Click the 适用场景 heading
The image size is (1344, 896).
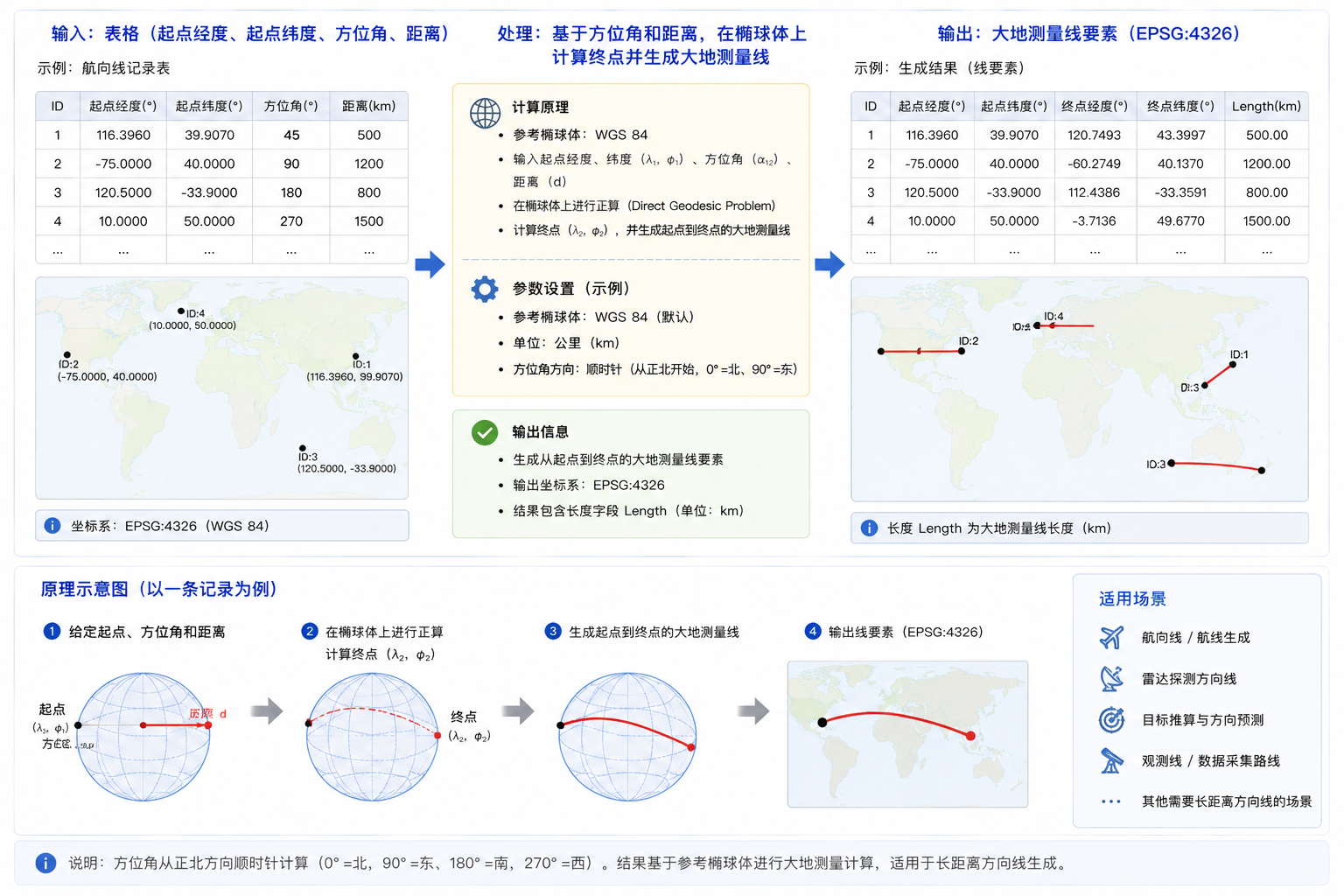pos(1132,598)
